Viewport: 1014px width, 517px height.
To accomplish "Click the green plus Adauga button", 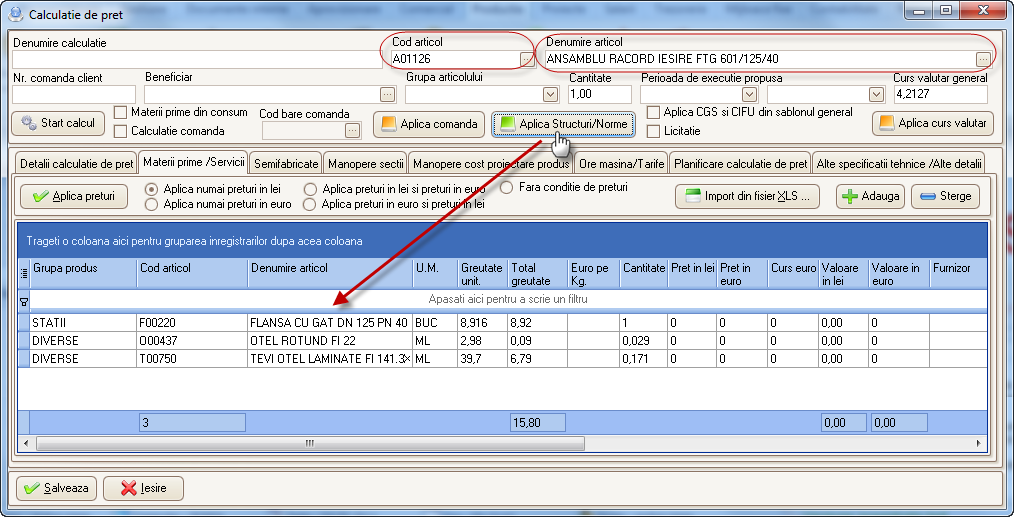I will click(x=869, y=196).
